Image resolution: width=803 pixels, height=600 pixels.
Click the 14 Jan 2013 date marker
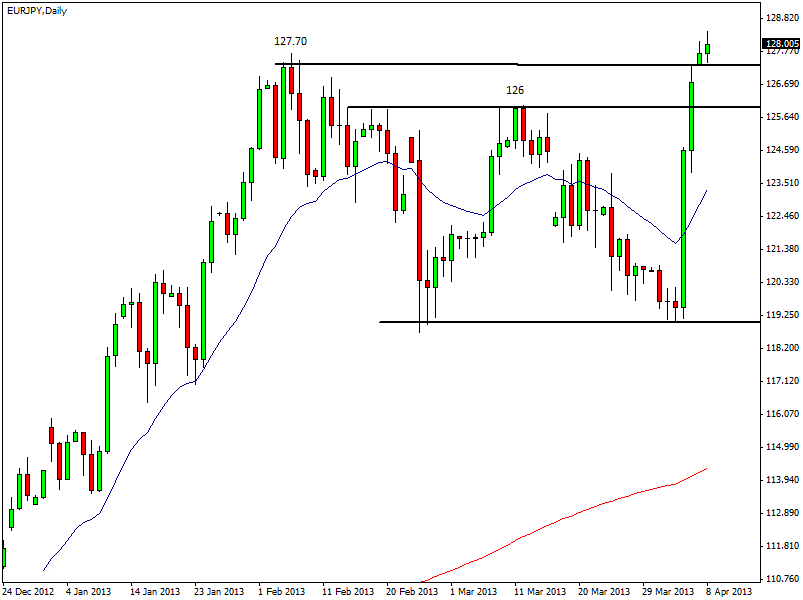coord(155,591)
